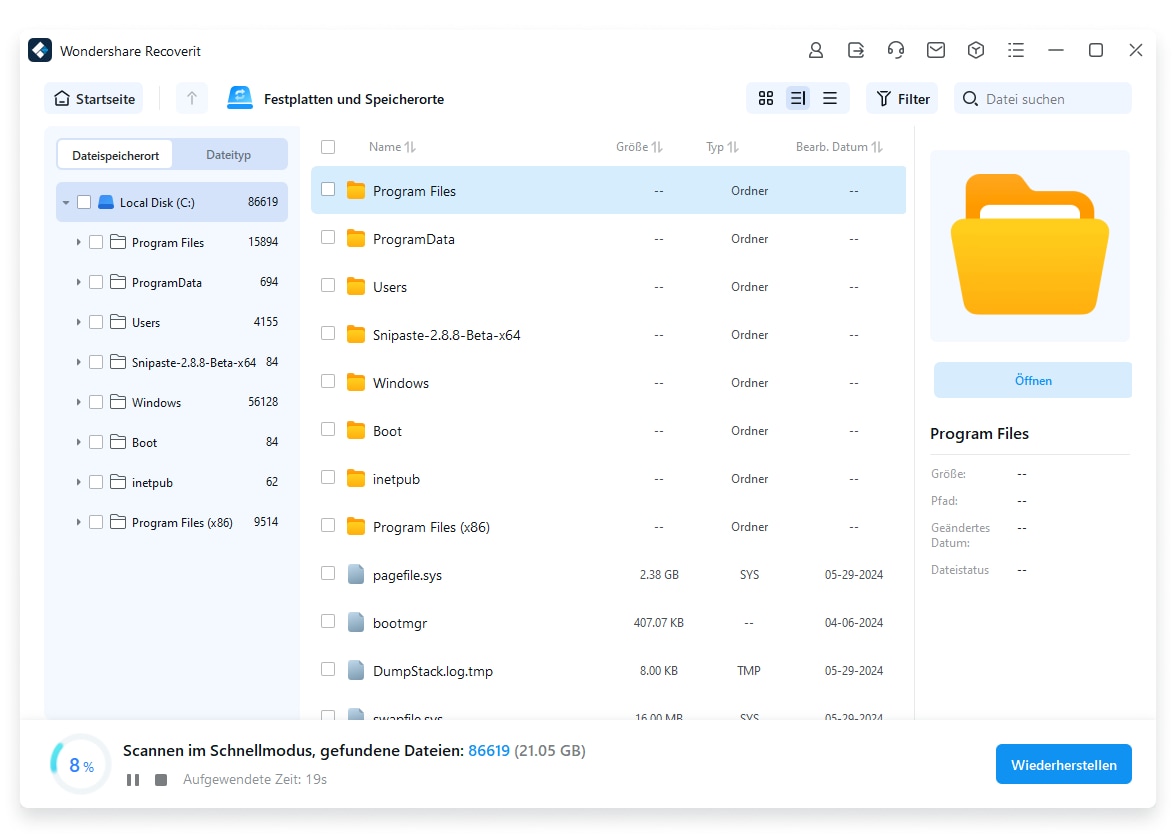
Task: Check the select-all checkbox in header
Action: click(x=328, y=147)
